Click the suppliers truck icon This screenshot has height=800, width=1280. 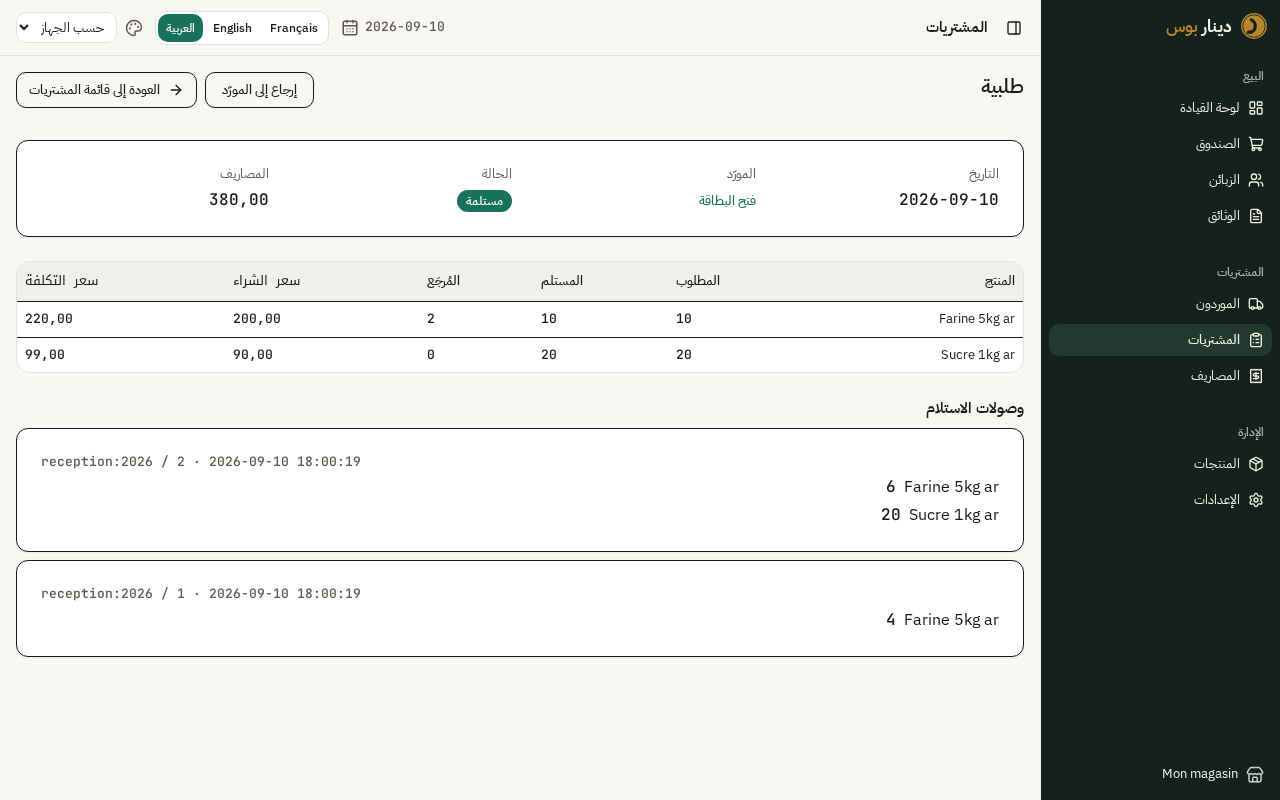1256,304
